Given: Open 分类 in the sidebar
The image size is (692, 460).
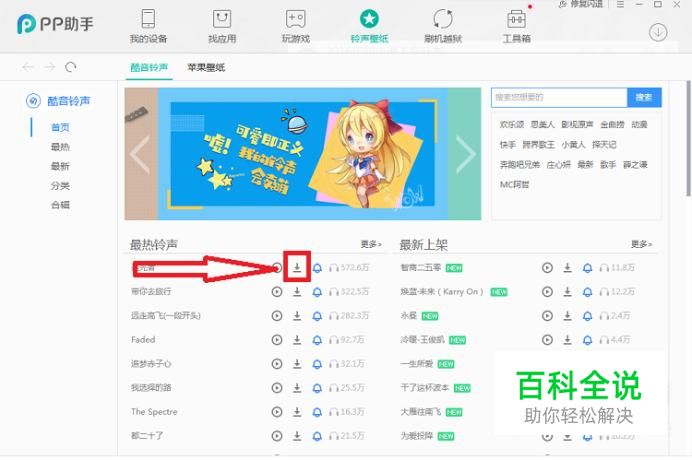Looking at the screenshot, I should click(60, 186).
